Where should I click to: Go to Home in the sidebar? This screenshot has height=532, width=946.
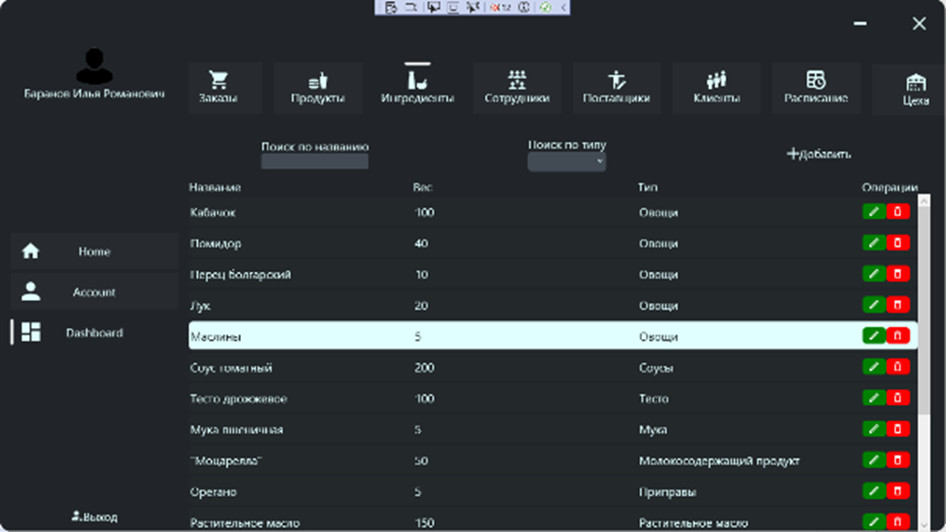(94, 252)
